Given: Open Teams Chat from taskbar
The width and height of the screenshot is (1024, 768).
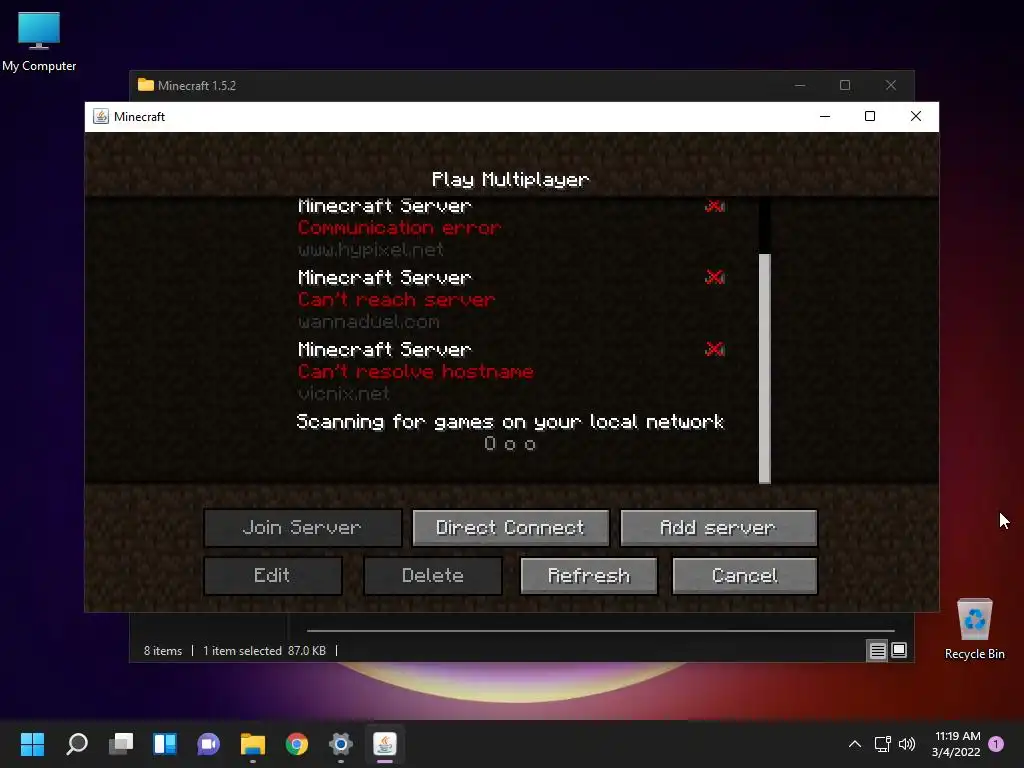Looking at the screenshot, I should coord(208,744).
